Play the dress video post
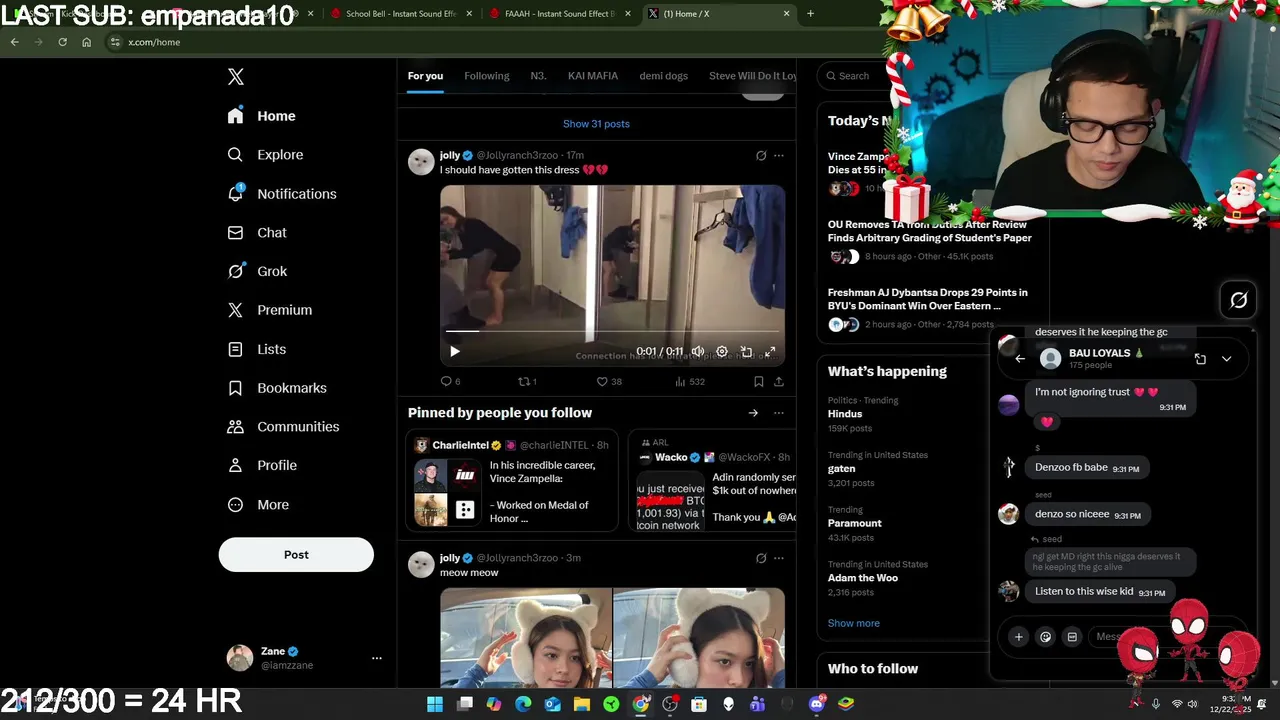The width and height of the screenshot is (1280, 720). pos(455,351)
